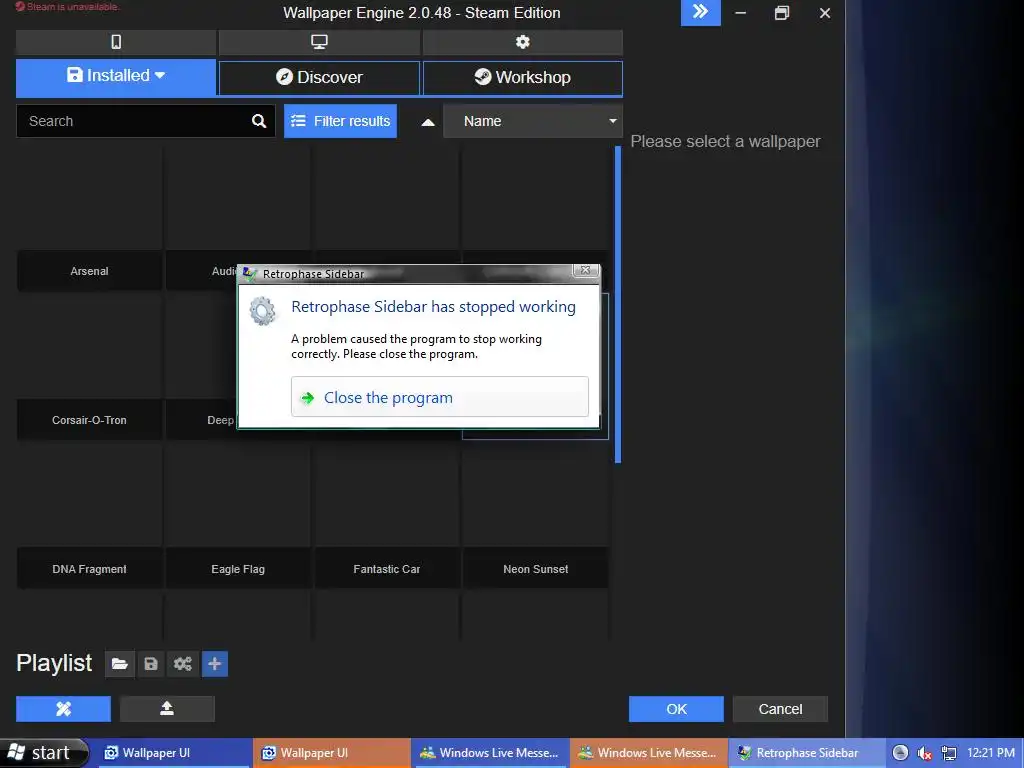Select the Fantastic Car wallpaper
This screenshot has width=1024, height=768.
[x=387, y=516]
